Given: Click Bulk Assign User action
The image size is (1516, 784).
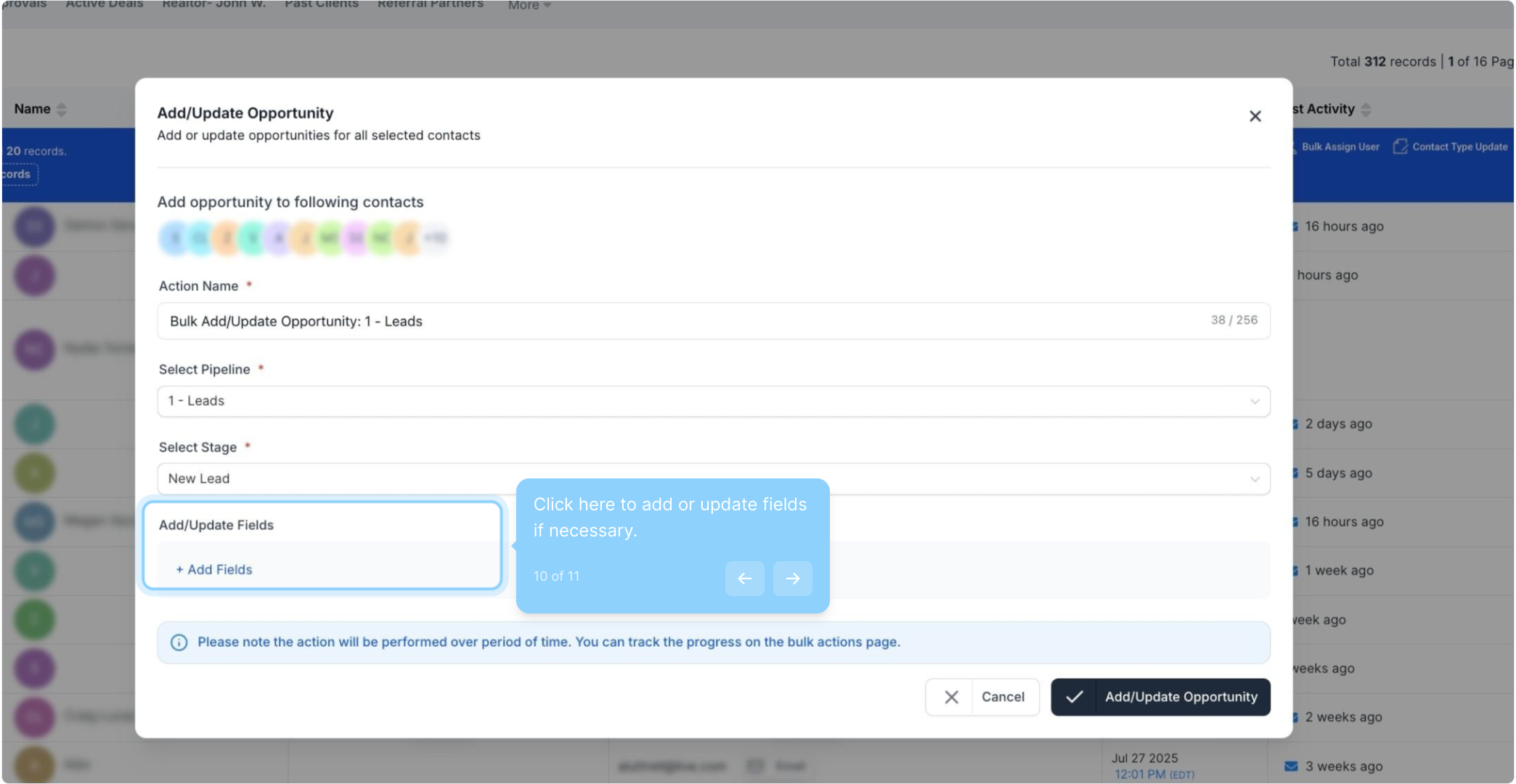Looking at the screenshot, I should click(1339, 147).
